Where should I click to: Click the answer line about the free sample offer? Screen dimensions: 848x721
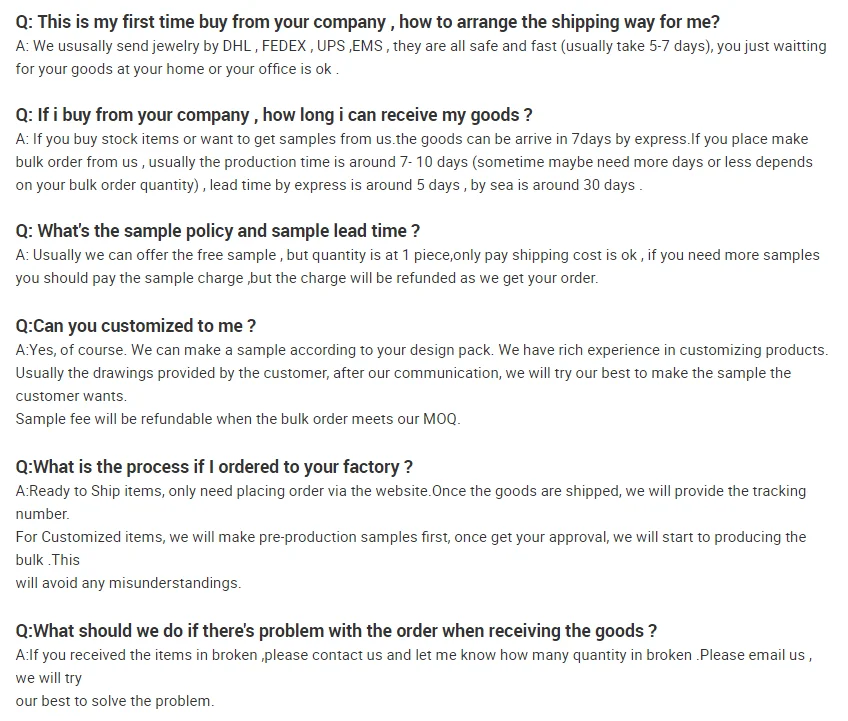coord(417,255)
